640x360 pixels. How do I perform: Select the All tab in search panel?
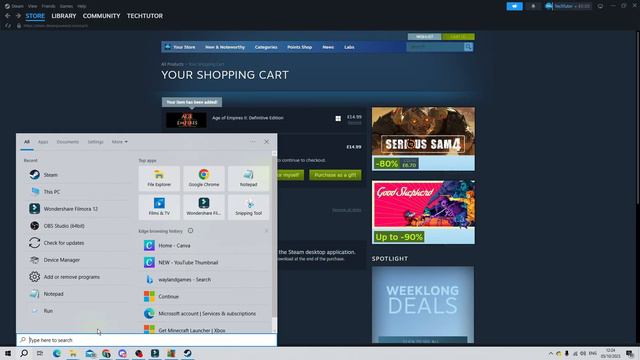point(27,142)
